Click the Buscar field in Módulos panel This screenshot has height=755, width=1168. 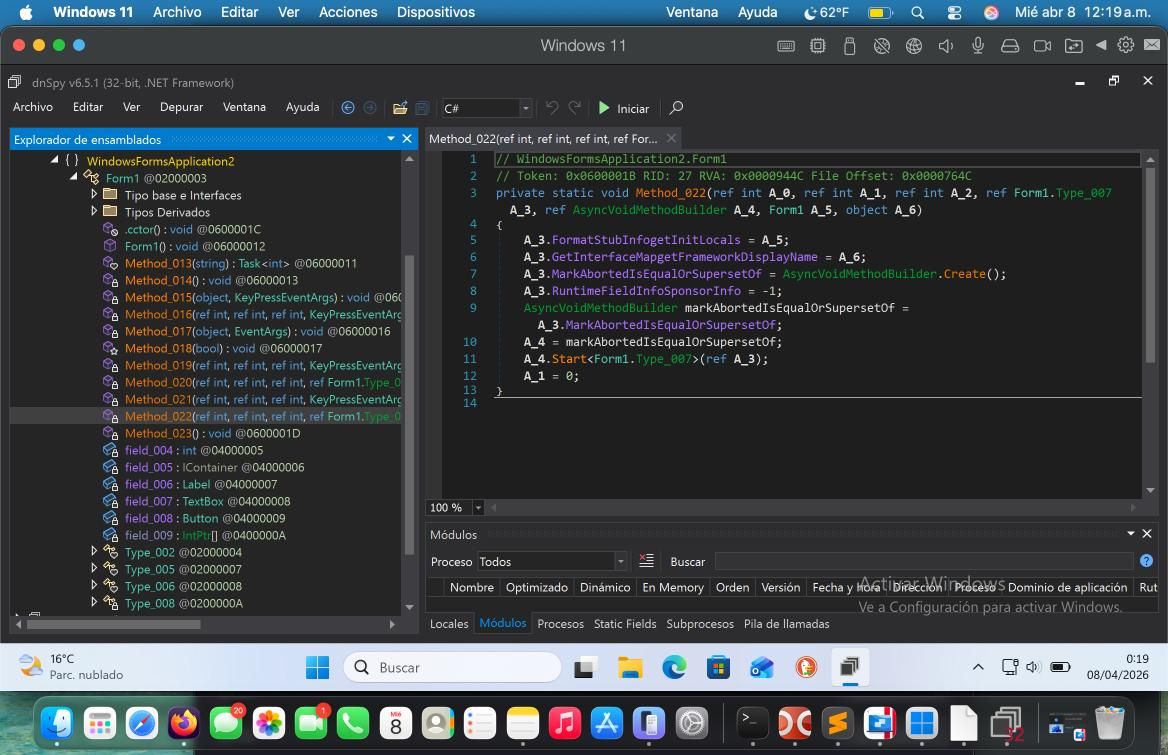pyautogui.click(x=920, y=562)
